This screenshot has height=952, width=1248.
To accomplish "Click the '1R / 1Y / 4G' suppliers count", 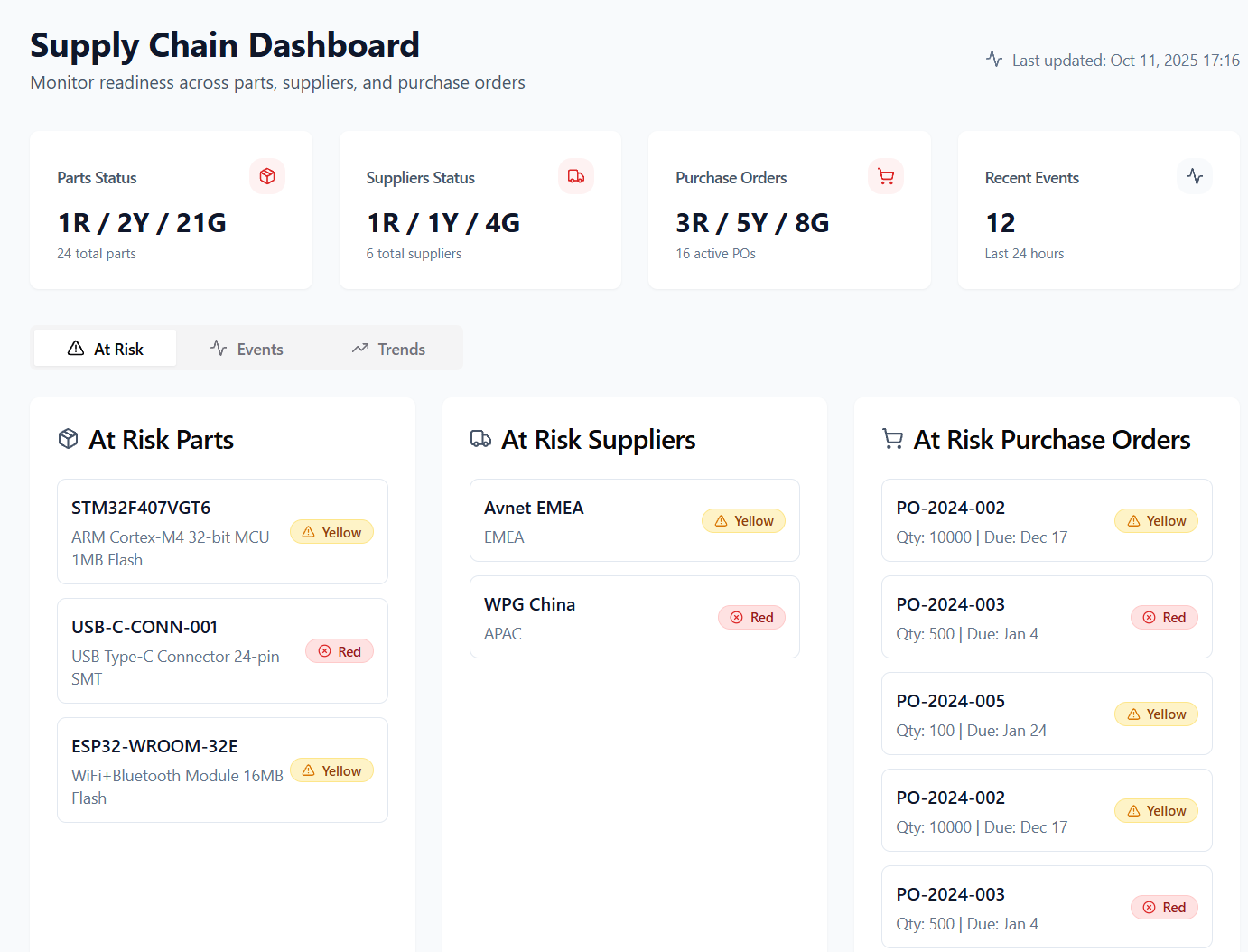I will (443, 222).
